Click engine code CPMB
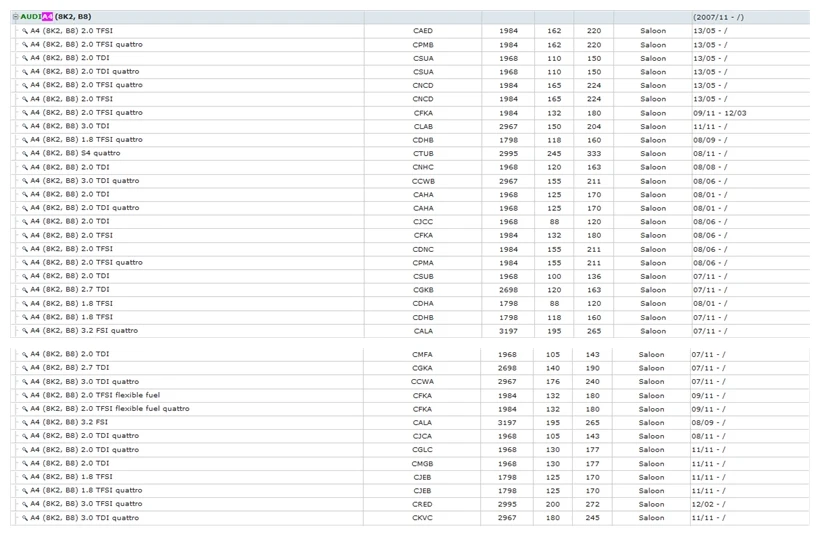The image size is (820, 536). tap(423, 45)
